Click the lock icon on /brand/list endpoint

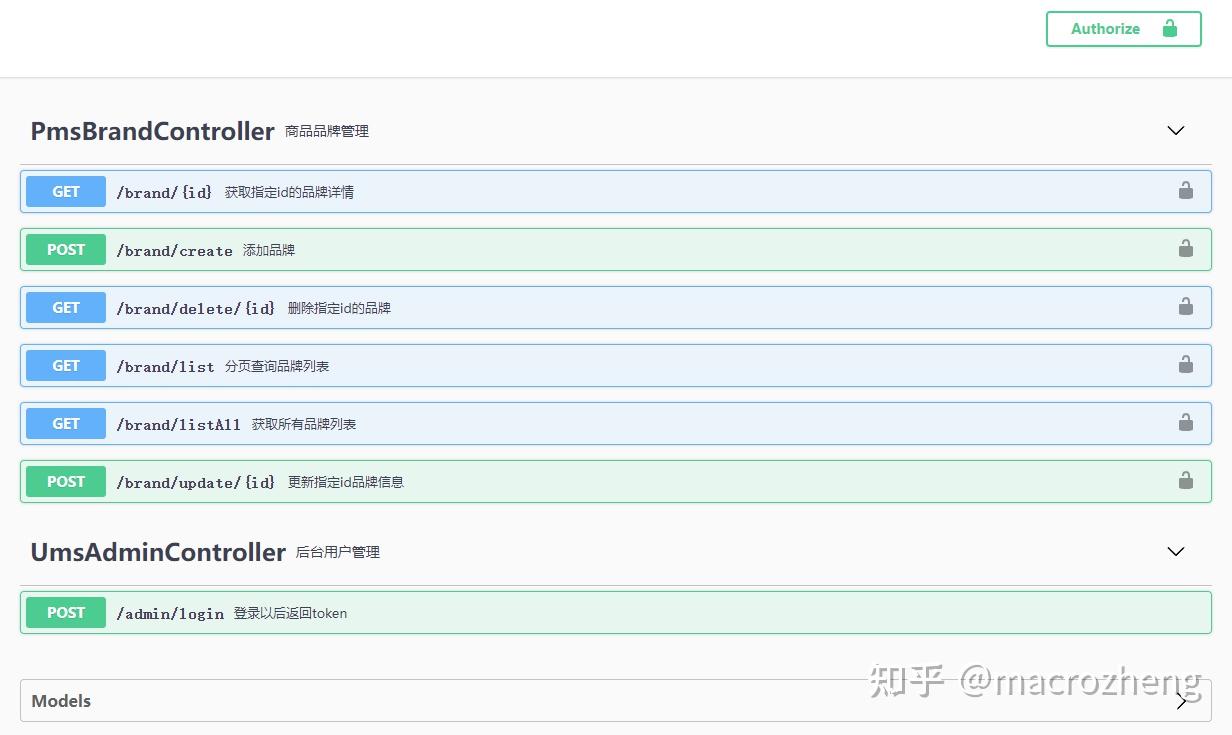pyautogui.click(x=1186, y=365)
